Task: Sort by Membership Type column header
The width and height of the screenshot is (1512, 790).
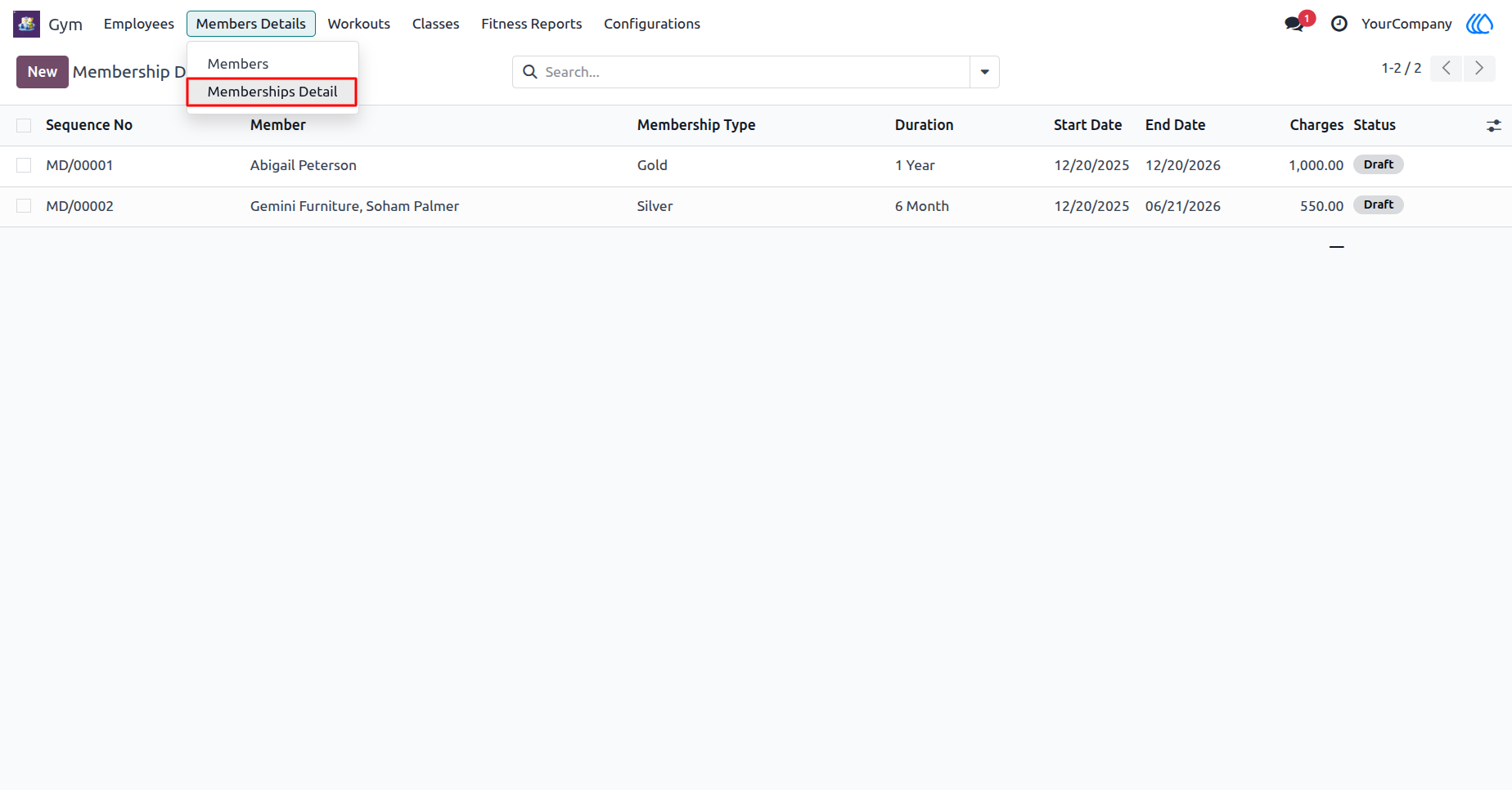Action: tap(696, 125)
